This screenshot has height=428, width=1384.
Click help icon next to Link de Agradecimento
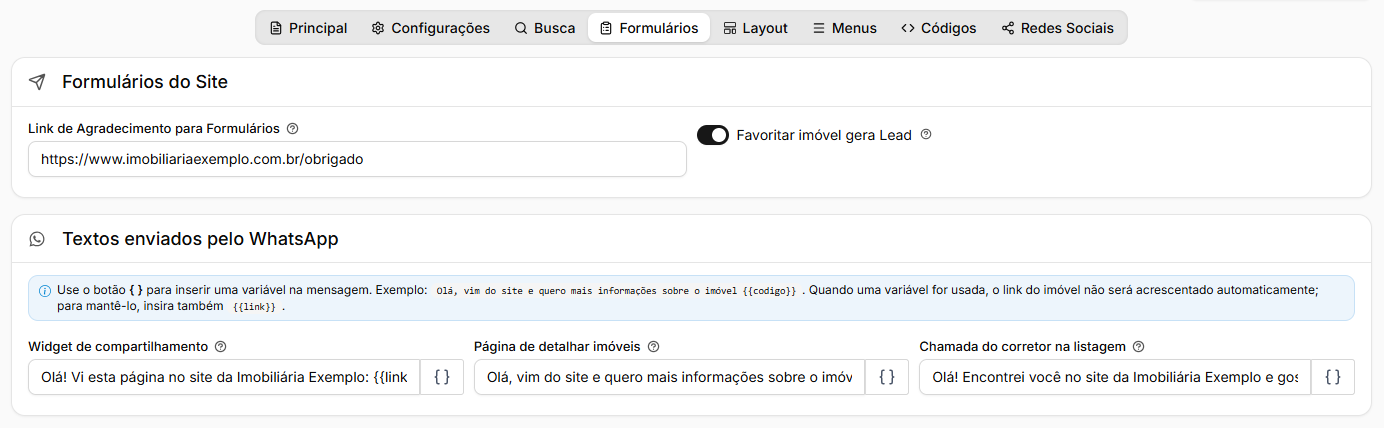pos(292,129)
